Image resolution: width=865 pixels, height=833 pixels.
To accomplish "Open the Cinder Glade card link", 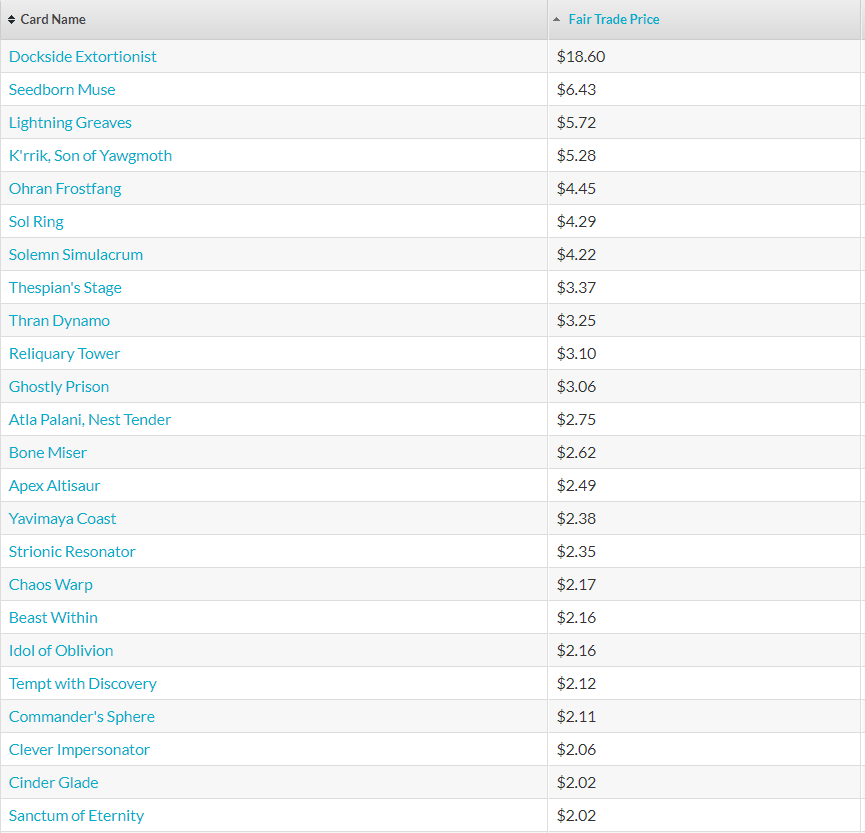I will pos(54,783).
